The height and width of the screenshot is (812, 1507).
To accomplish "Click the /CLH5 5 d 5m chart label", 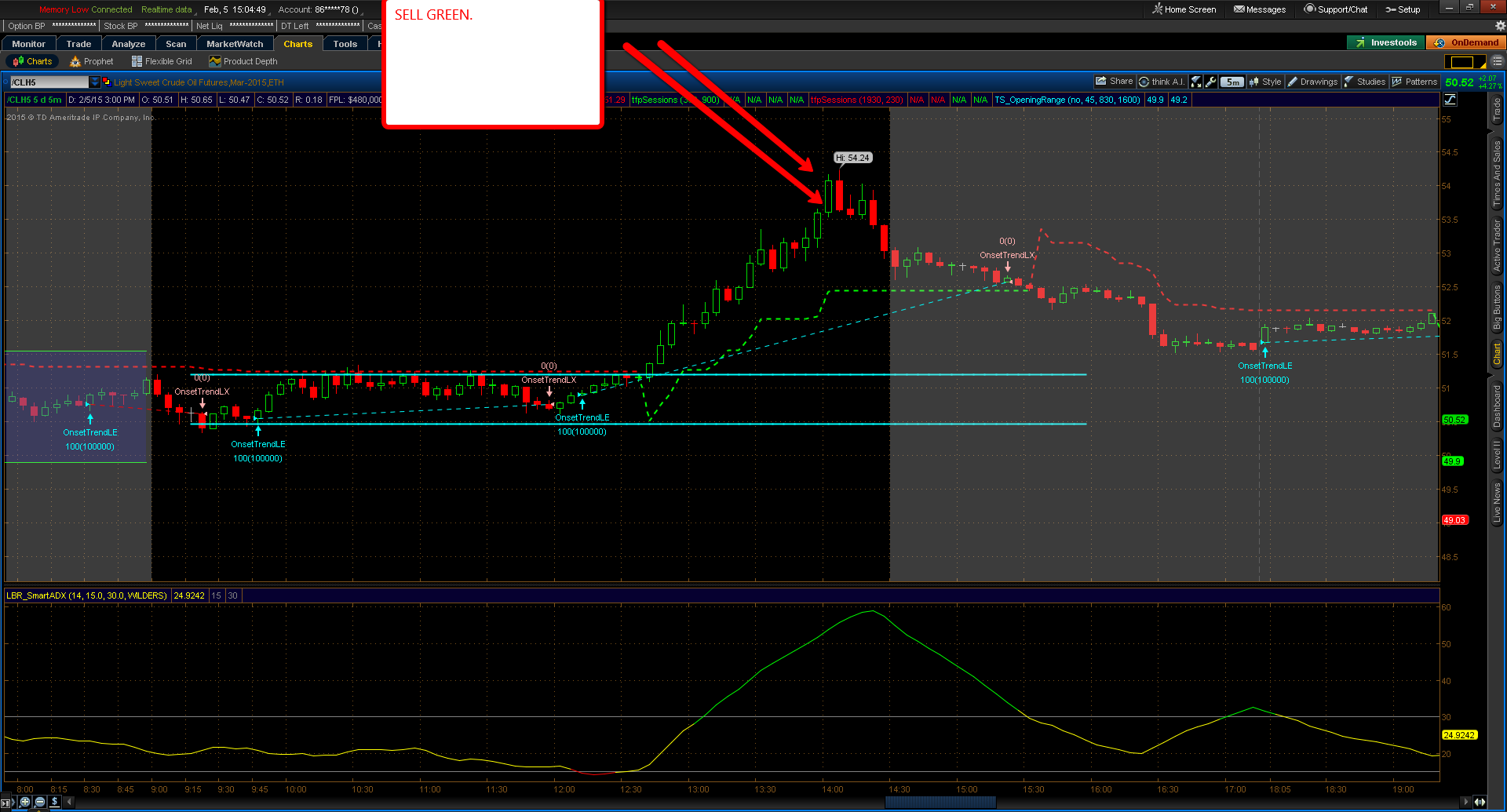I will [x=34, y=100].
